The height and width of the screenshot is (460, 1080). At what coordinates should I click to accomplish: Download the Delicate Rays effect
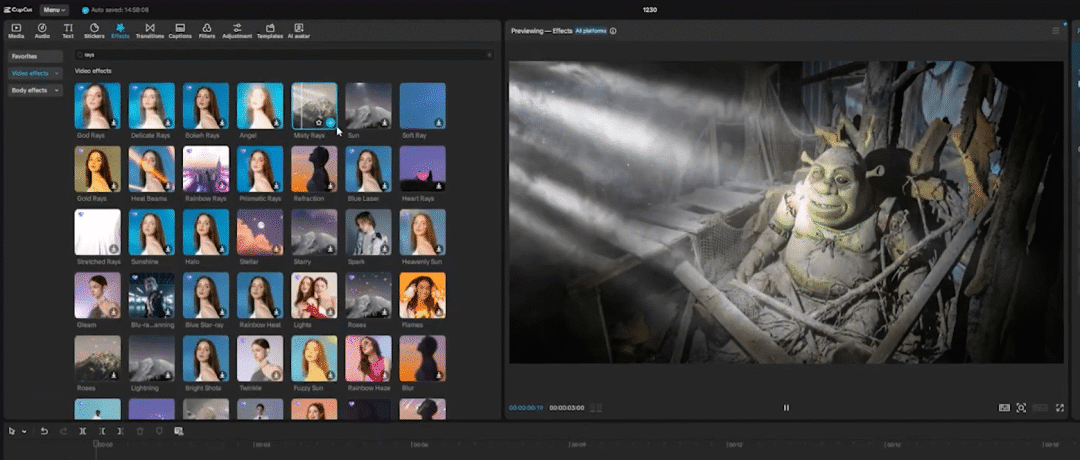pyautogui.click(x=168, y=123)
